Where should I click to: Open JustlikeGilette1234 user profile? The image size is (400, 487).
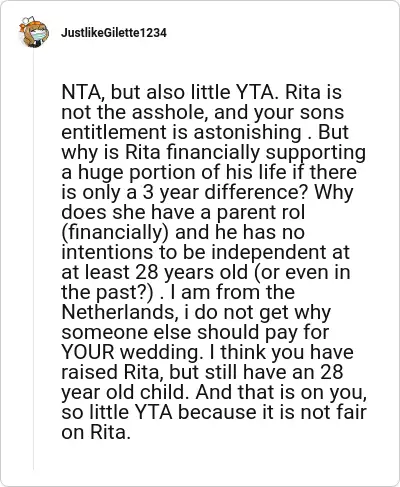click(114, 33)
